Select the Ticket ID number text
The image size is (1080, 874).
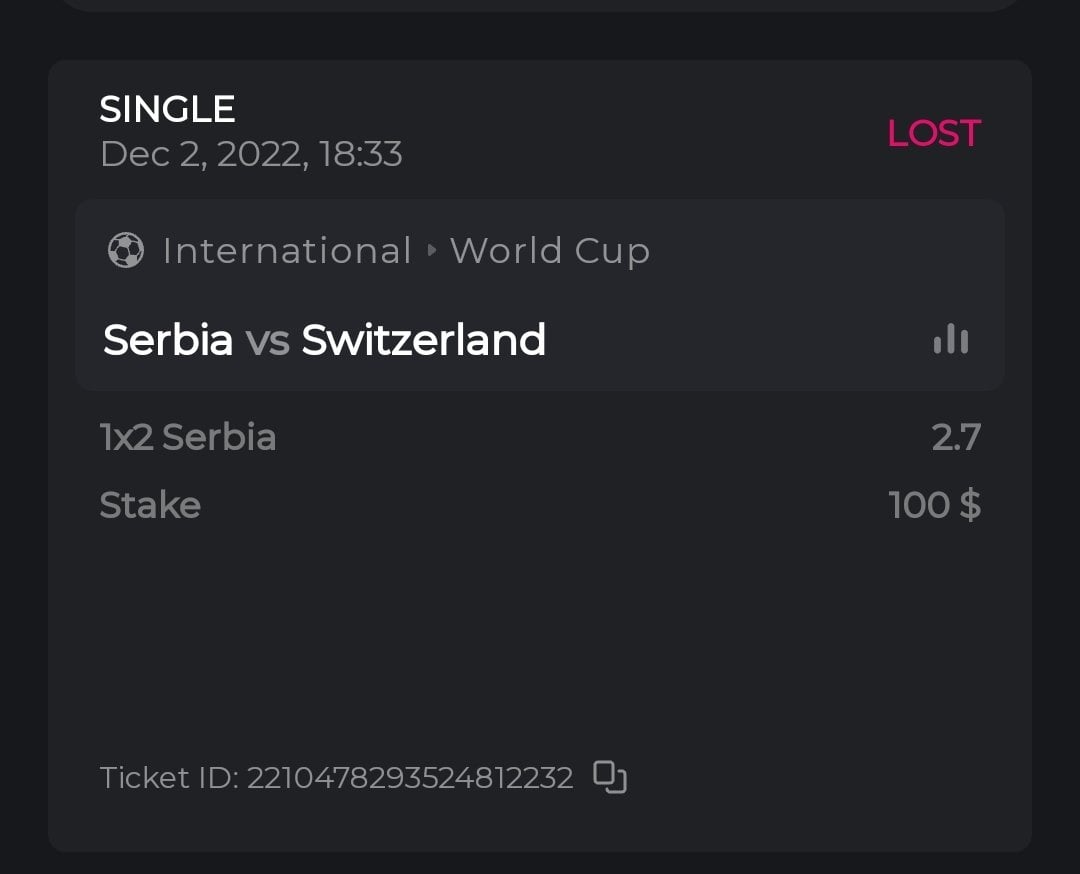coord(410,777)
